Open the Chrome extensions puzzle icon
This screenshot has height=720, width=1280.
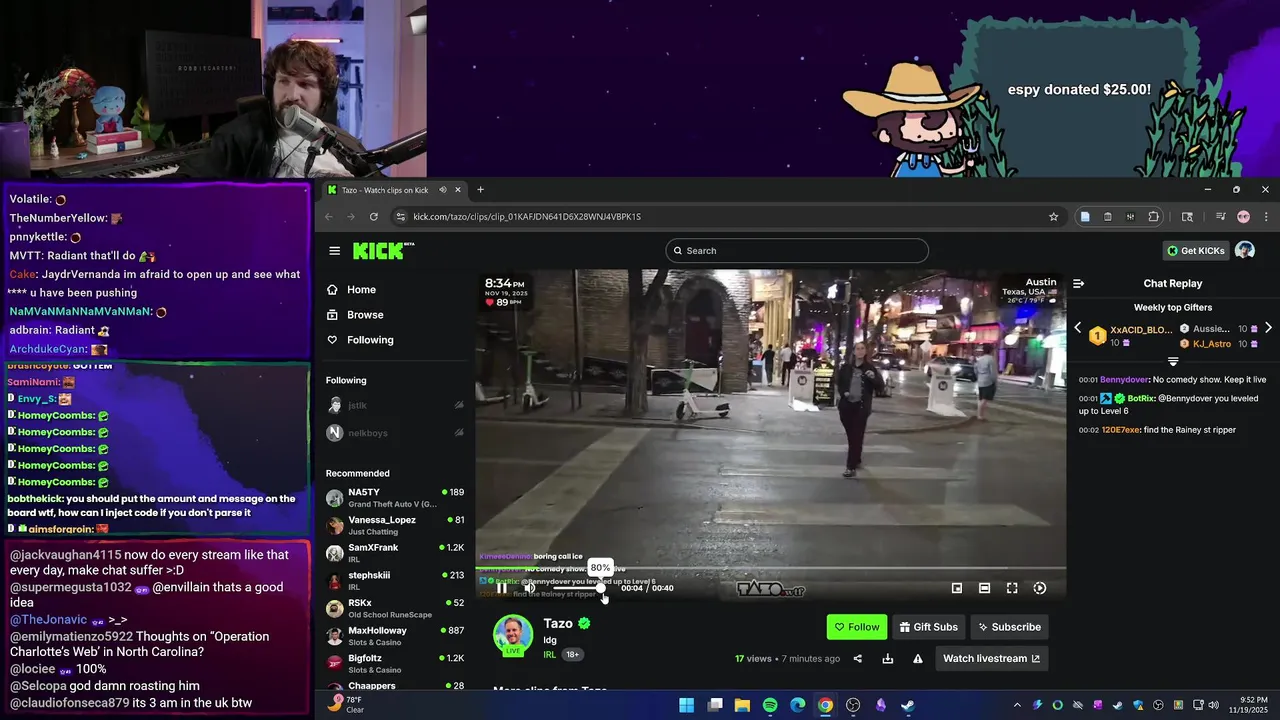(x=1153, y=217)
